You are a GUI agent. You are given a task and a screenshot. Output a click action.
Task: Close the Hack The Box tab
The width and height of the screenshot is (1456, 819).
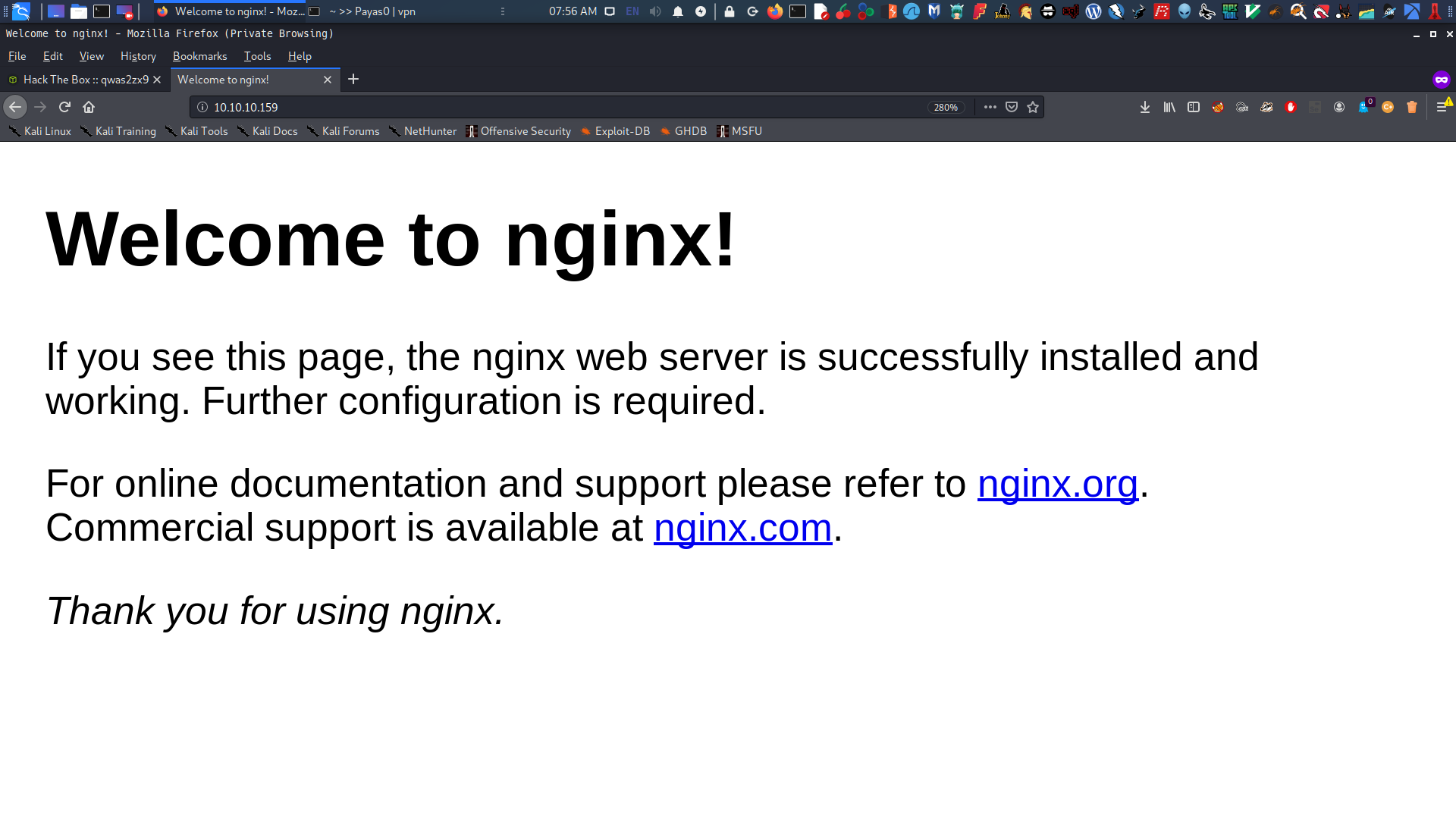[157, 80]
